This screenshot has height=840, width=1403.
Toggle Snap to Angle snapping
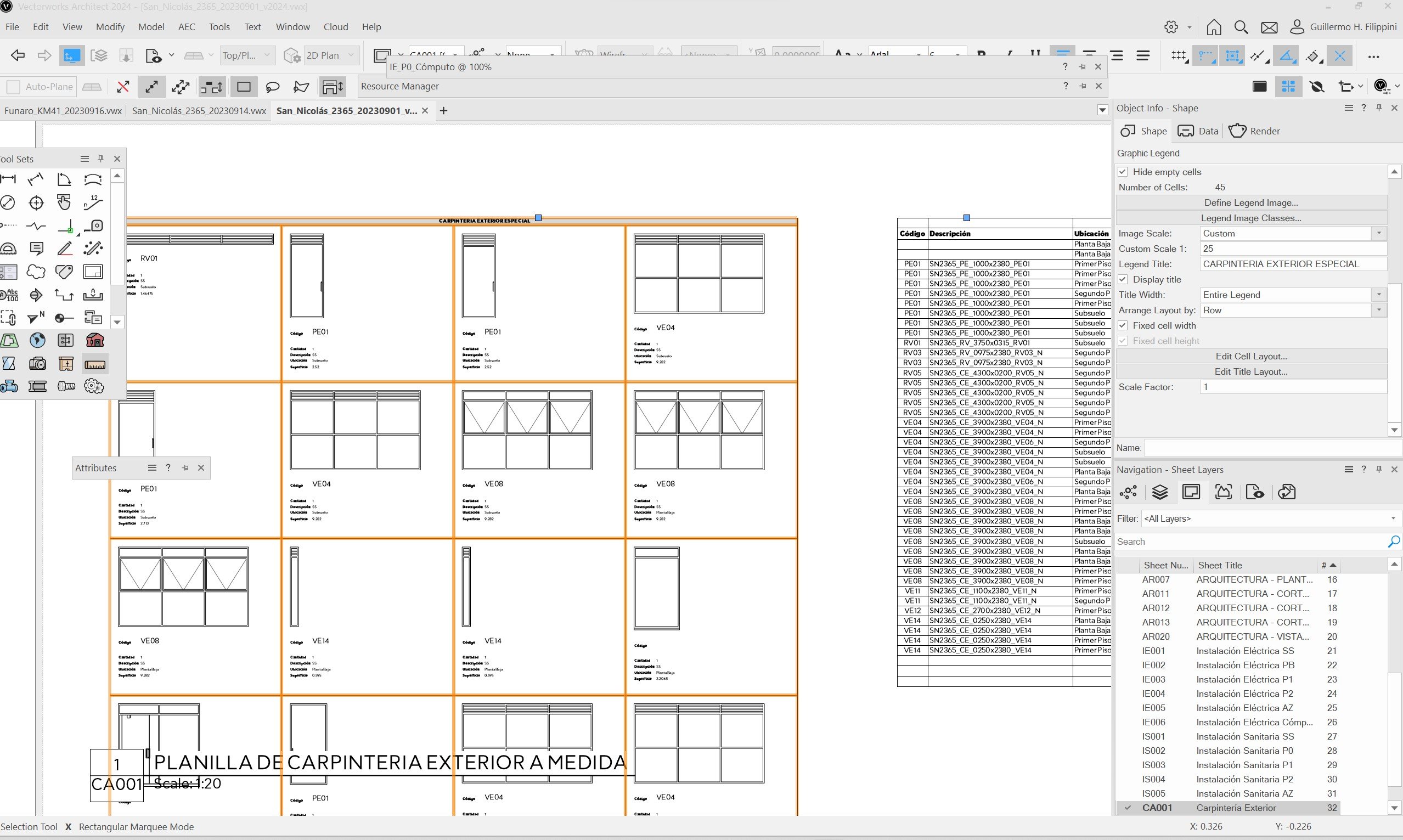(1287, 55)
